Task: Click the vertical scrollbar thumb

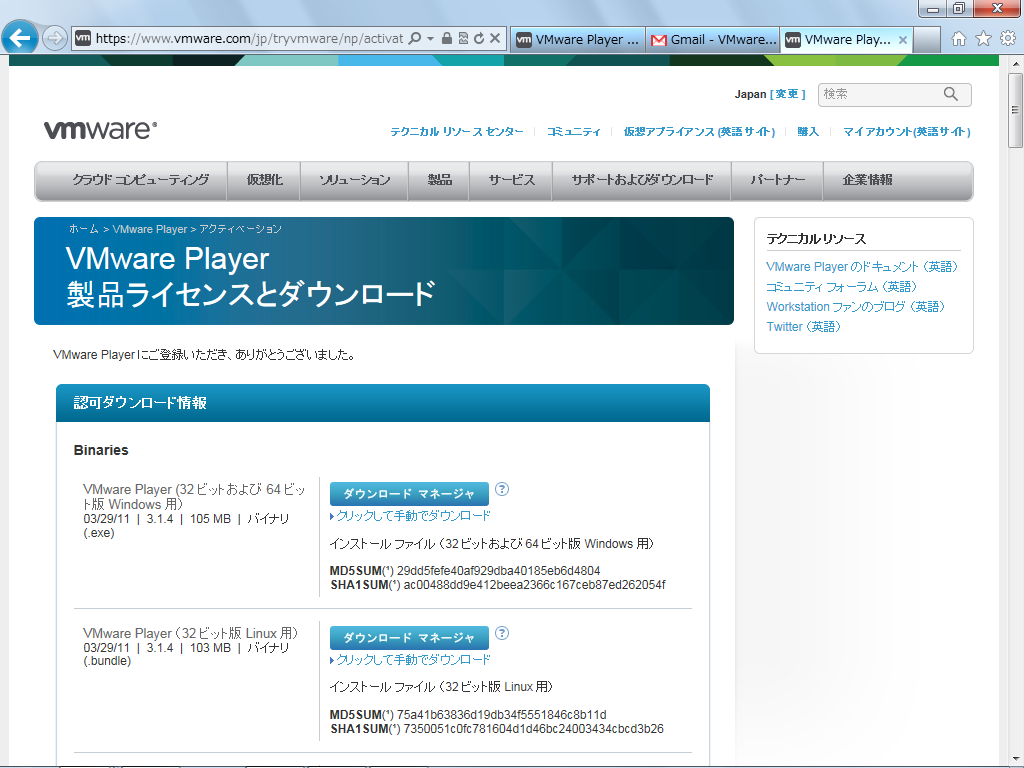Action: pos(1015,110)
